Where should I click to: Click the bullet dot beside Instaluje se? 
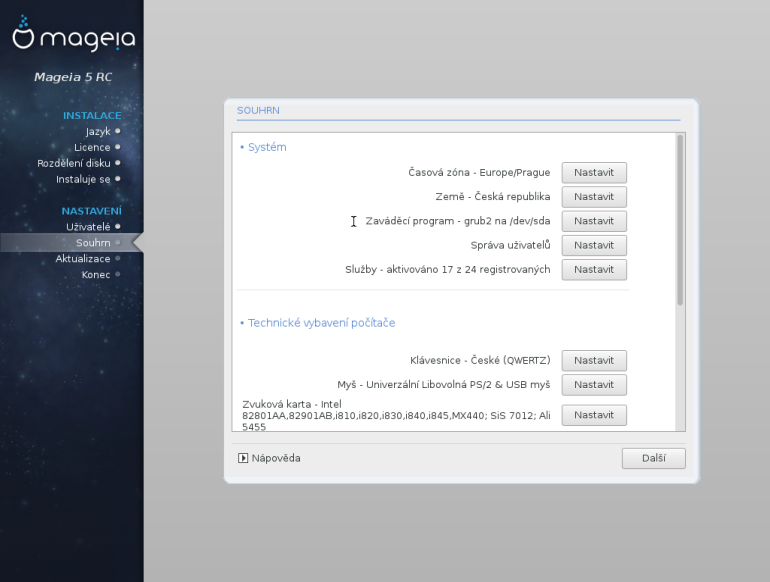(118, 179)
